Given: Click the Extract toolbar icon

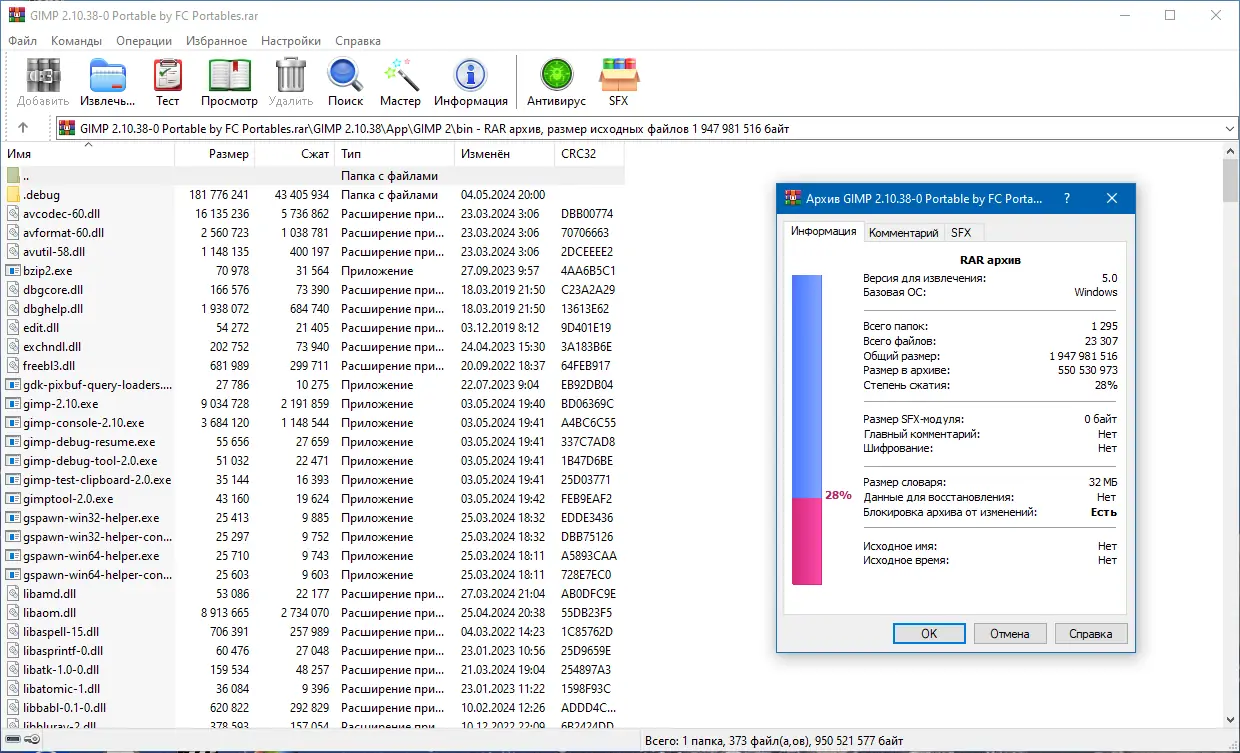Looking at the screenshot, I should click(107, 75).
